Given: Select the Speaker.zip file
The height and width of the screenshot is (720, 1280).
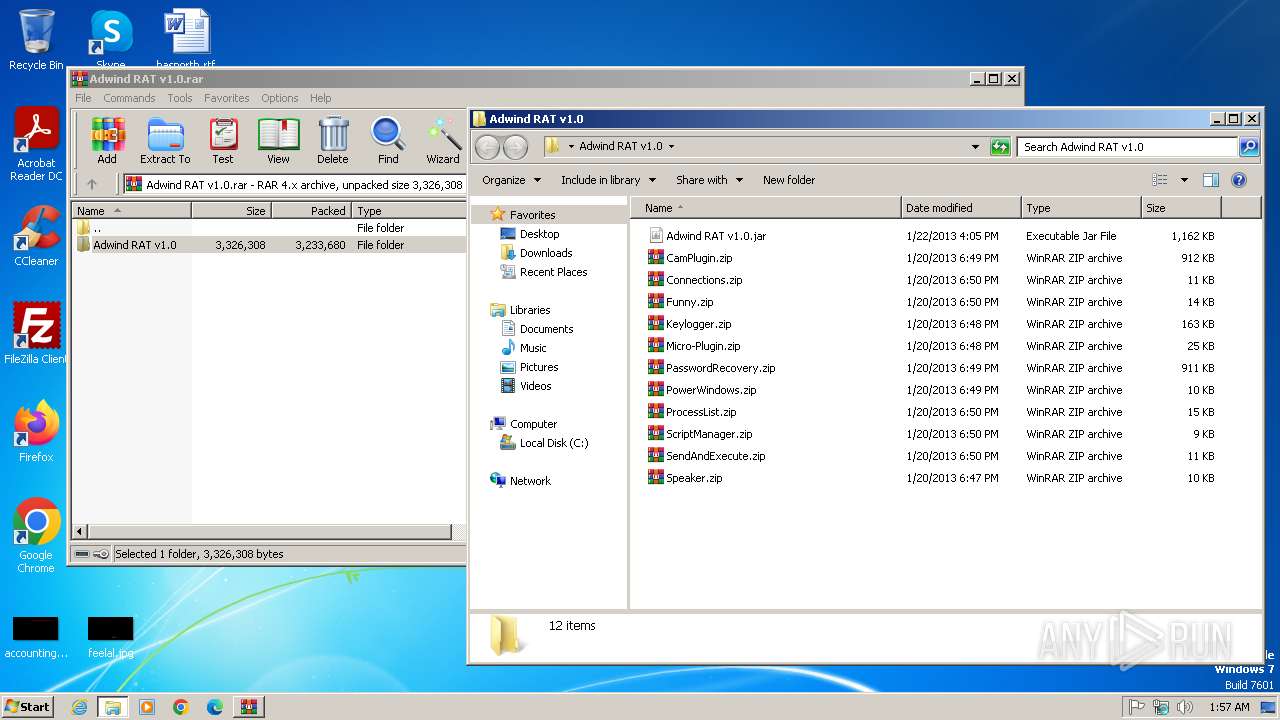Looking at the screenshot, I should [x=694, y=478].
